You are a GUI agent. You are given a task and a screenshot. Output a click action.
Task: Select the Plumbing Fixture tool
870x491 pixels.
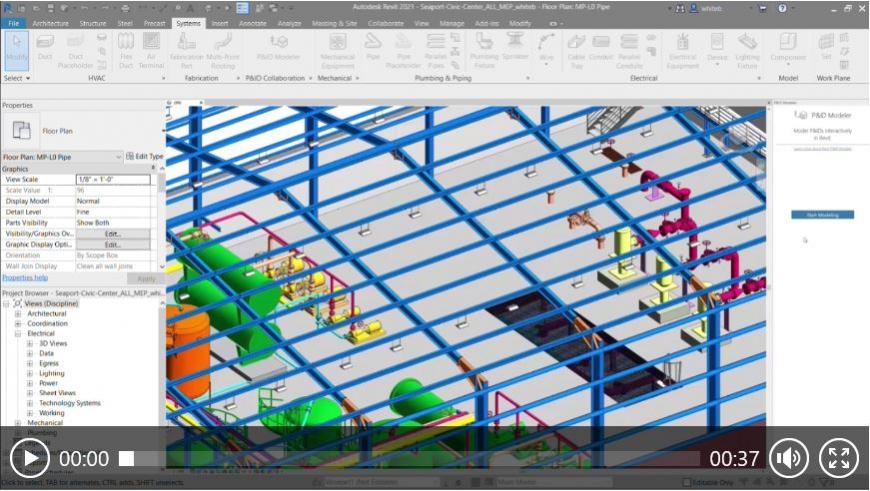click(x=484, y=51)
